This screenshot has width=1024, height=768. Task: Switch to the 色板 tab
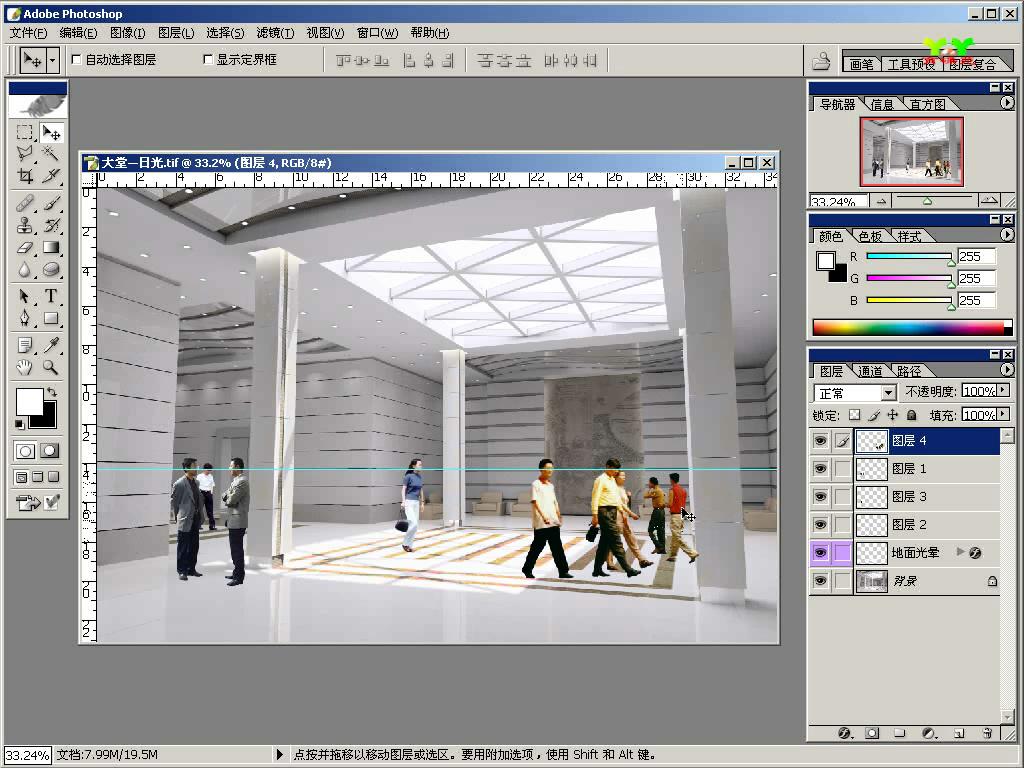click(869, 236)
